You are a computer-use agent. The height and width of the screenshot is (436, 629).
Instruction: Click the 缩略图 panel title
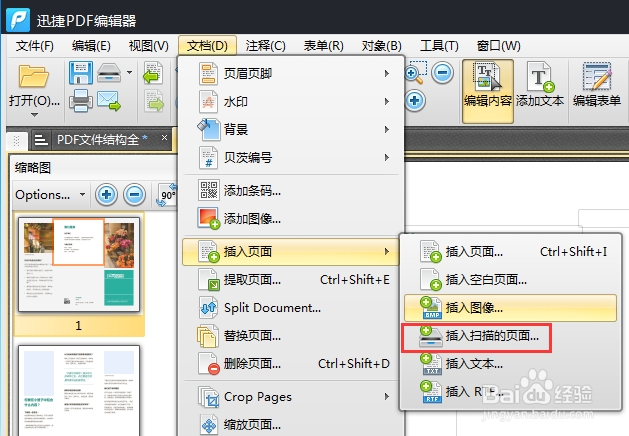(33, 168)
